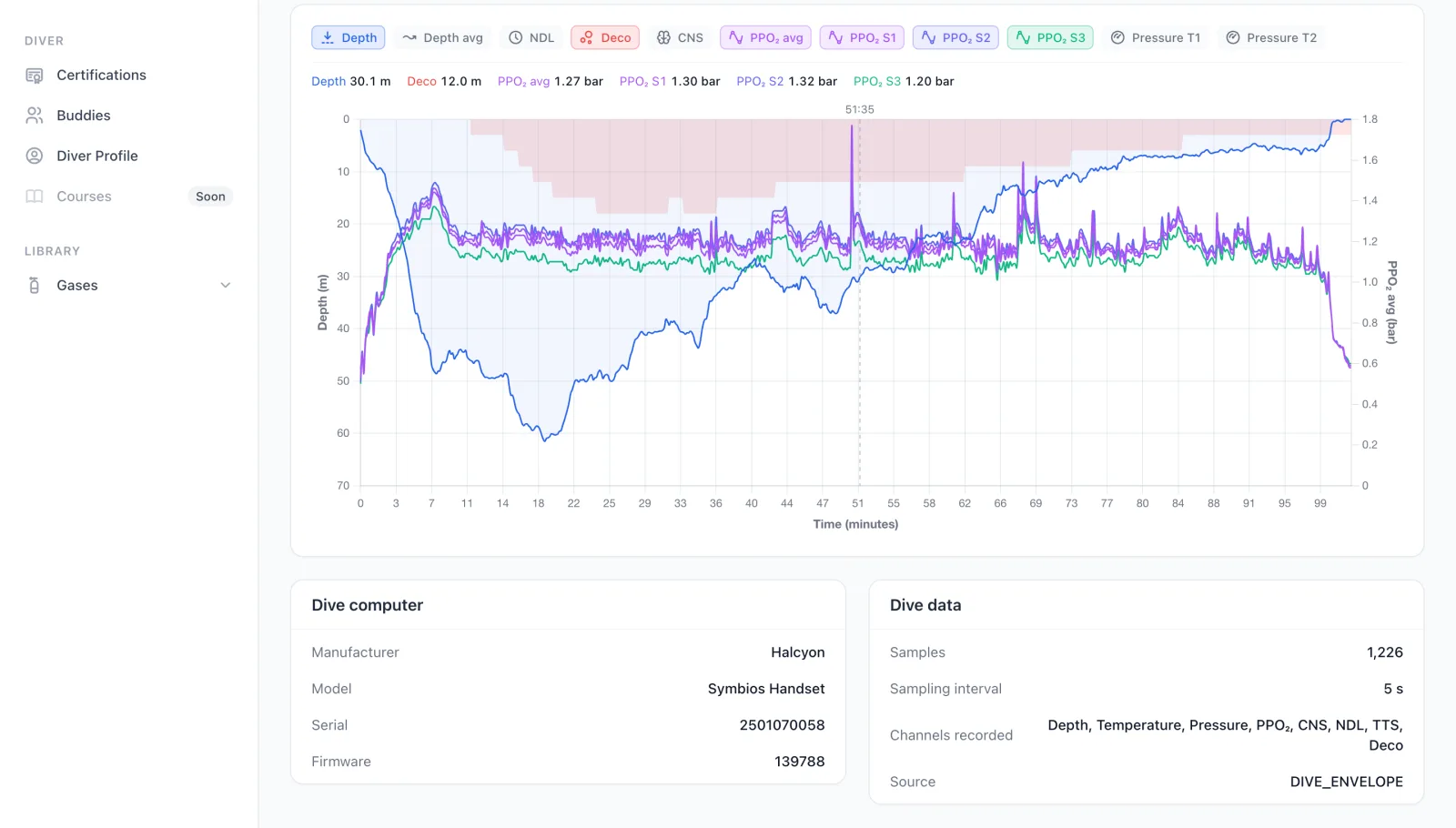Click the DIVE_ENVELOPE source value
This screenshot has width=1456, height=828.
[1347, 782]
